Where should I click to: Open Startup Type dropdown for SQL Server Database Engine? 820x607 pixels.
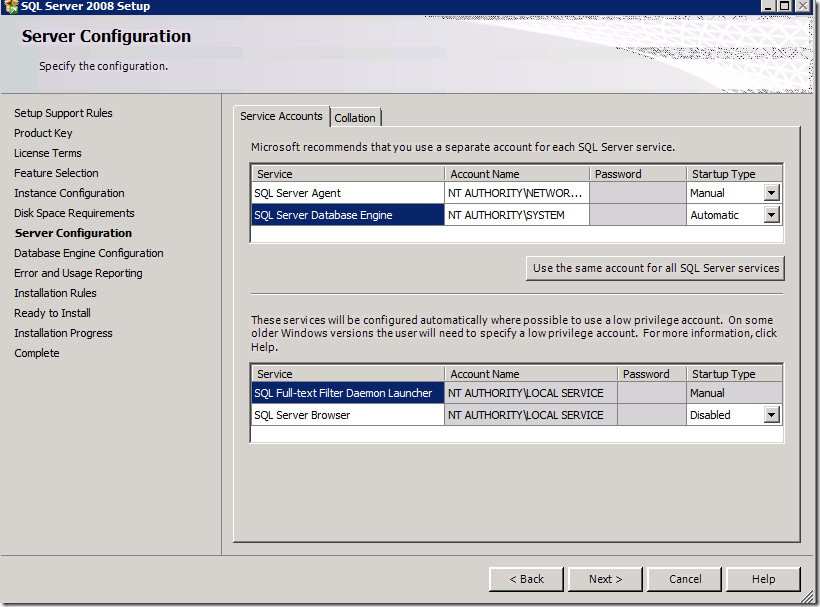coord(771,215)
